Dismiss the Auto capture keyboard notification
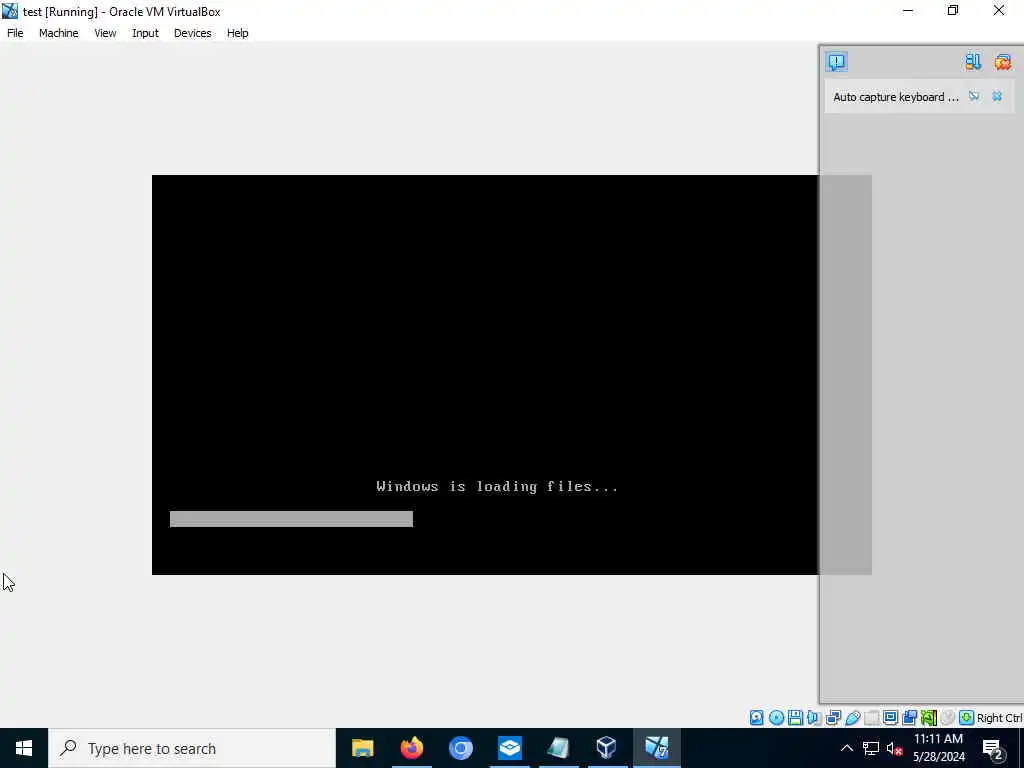The width and height of the screenshot is (1024, 768). point(997,97)
